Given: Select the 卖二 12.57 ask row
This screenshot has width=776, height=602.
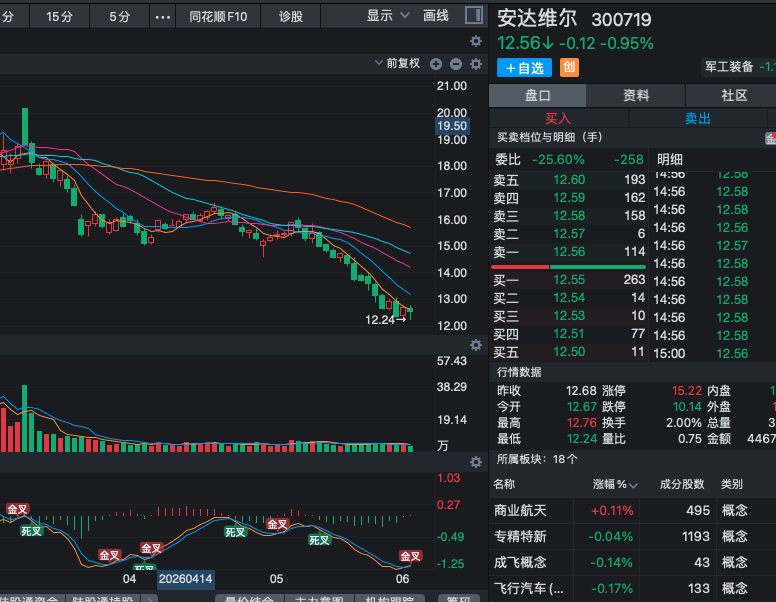Looking at the screenshot, I should (x=569, y=234).
